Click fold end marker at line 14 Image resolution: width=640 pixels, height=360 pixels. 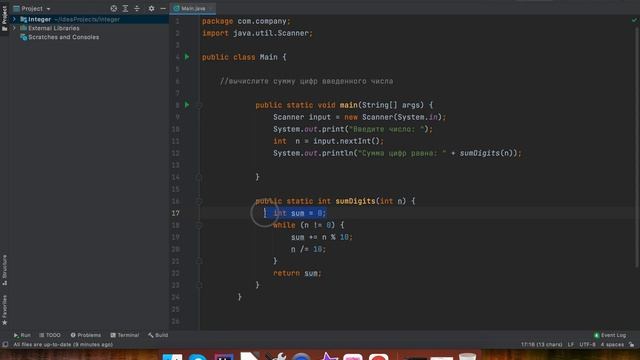[199, 177]
